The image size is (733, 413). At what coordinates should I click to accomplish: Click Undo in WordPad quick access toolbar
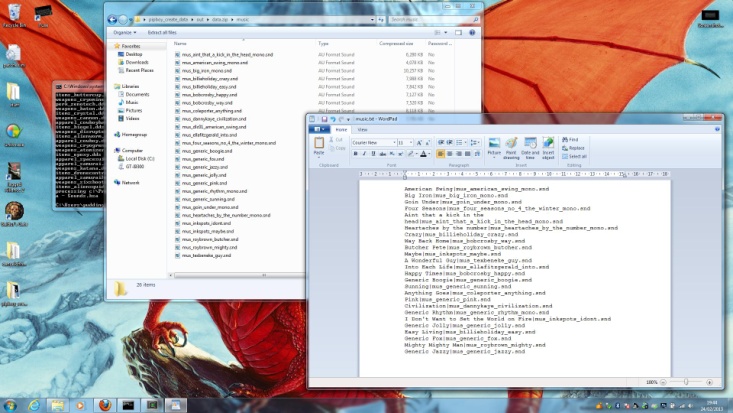point(332,119)
